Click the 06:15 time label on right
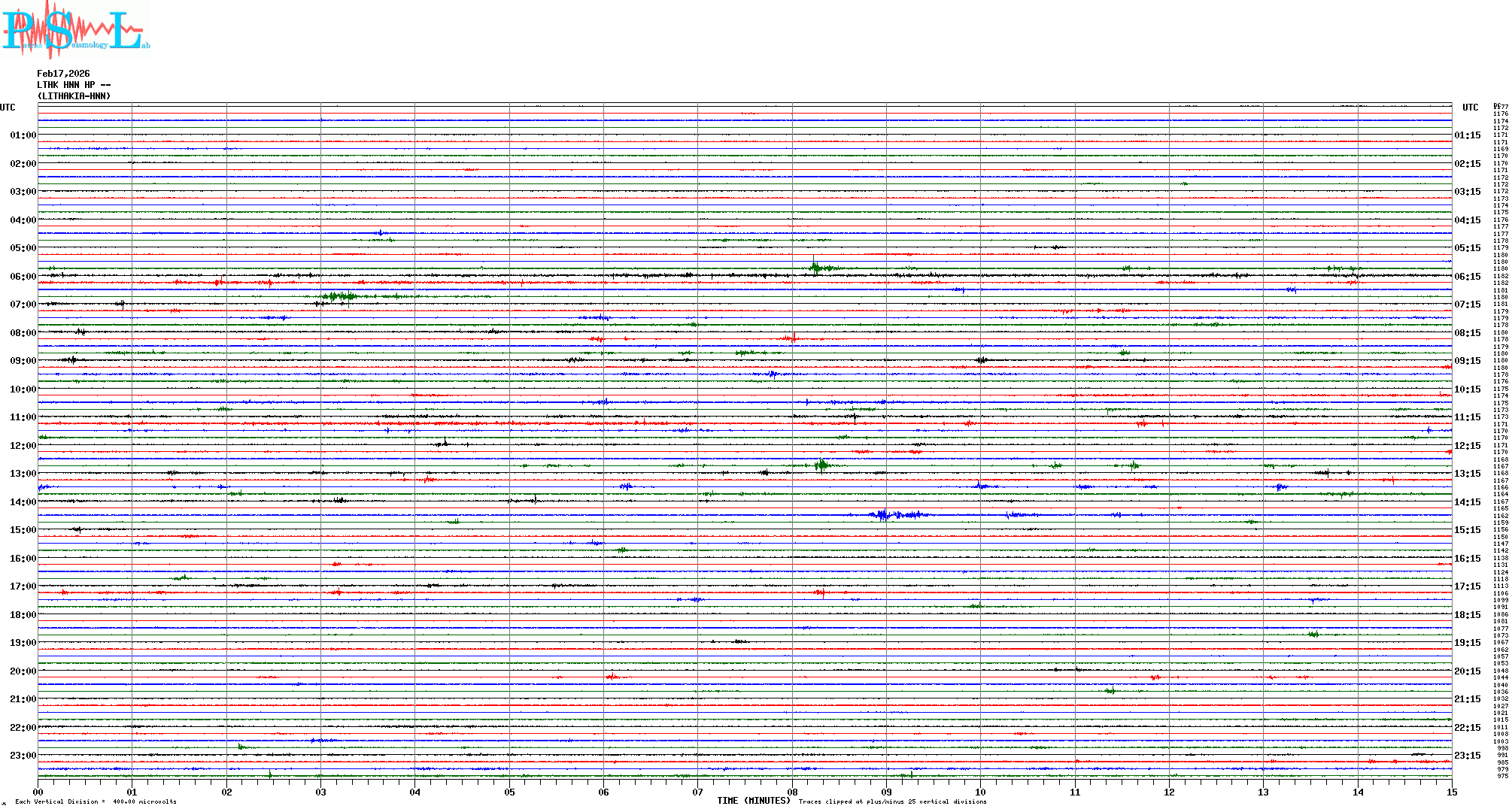The height and width of the screenshot is (812, 1512). pos(1467,277)
